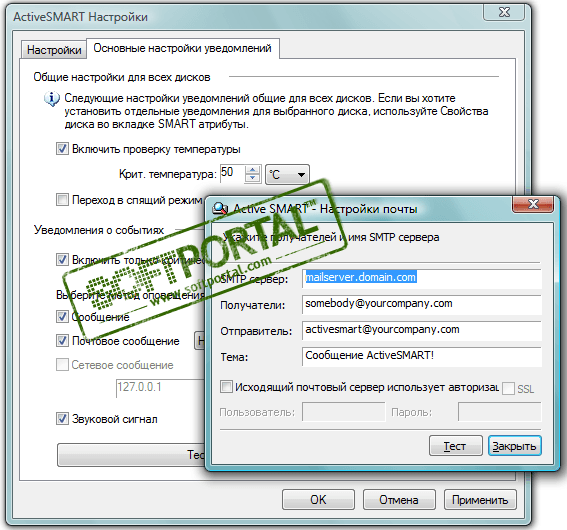Enable 'Переход в спящий режим' checkbox

(x=62, y=199)
